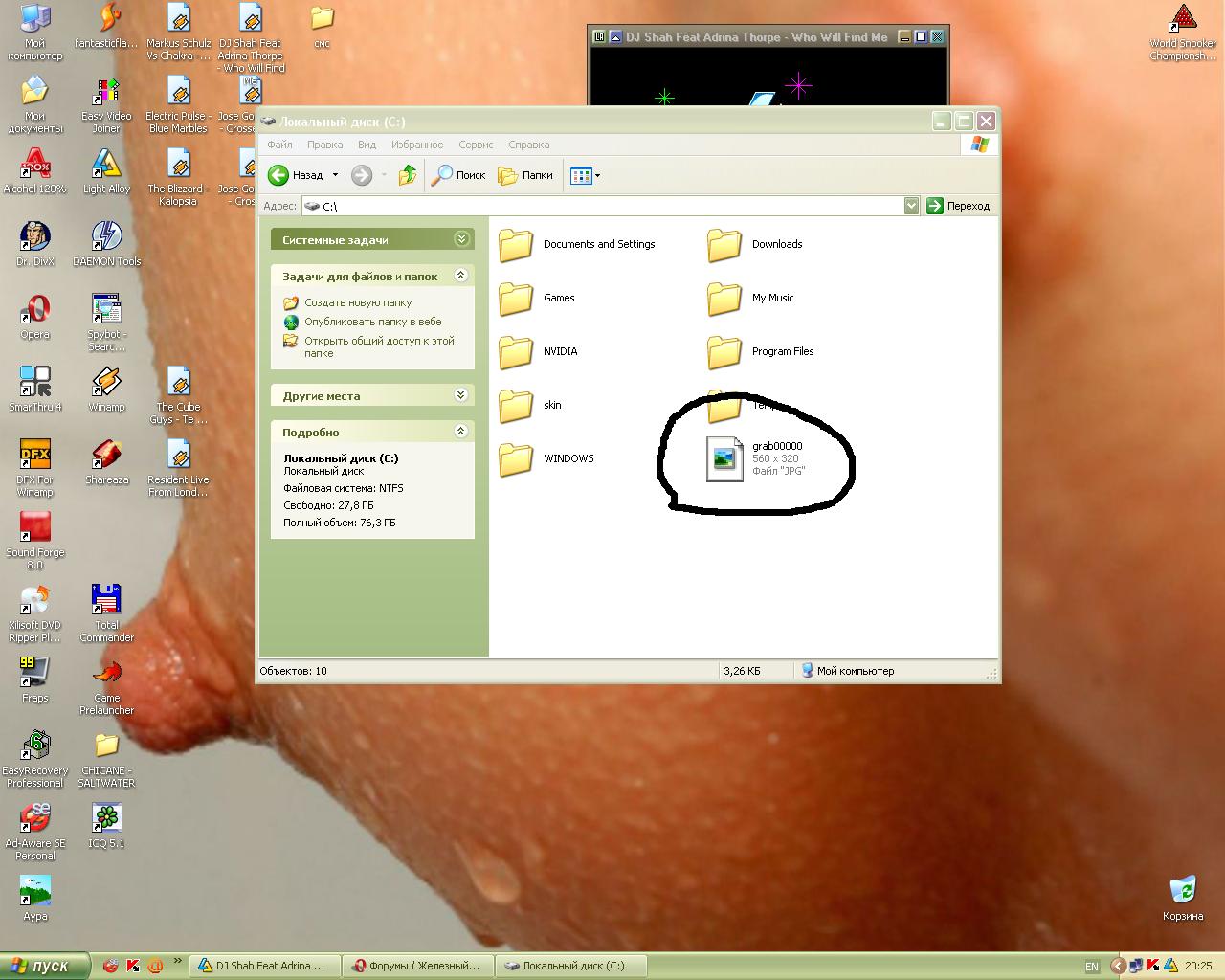Collapse the Подробно details panel
Screen dimensions: 1225x980
pyautogui.click(x=460, y=432)
